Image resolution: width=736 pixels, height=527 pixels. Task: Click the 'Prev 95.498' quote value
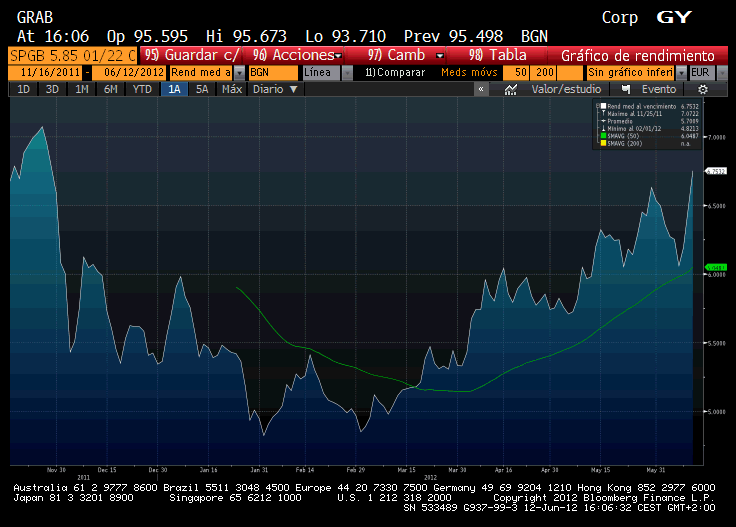coord(453,36)
